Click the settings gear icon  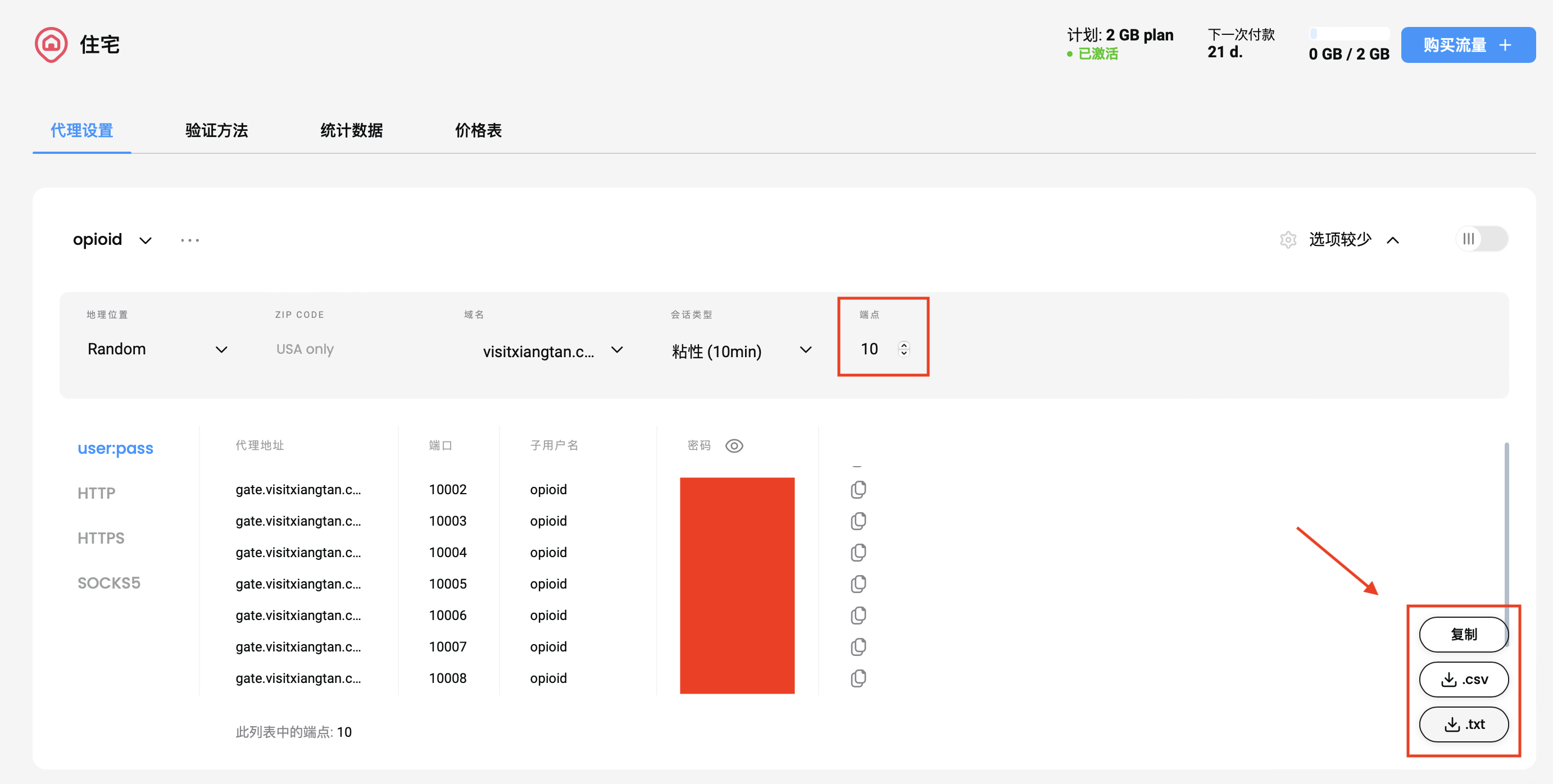tap(1288, 239)
